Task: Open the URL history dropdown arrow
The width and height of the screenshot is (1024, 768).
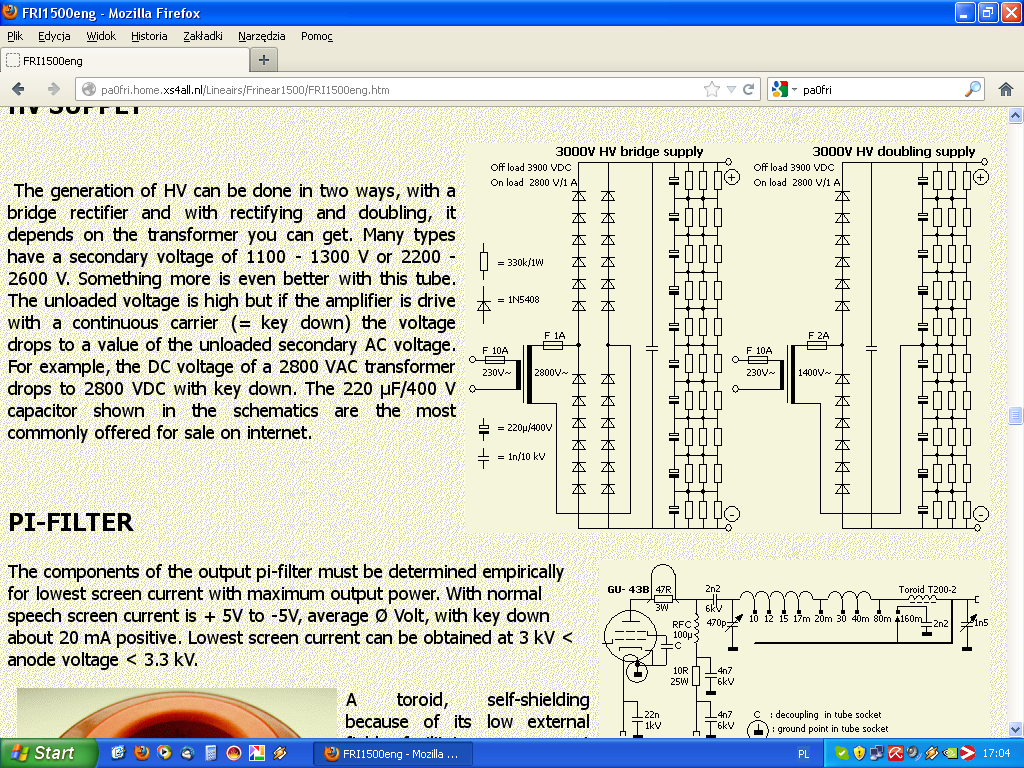Action: point(731,89)
